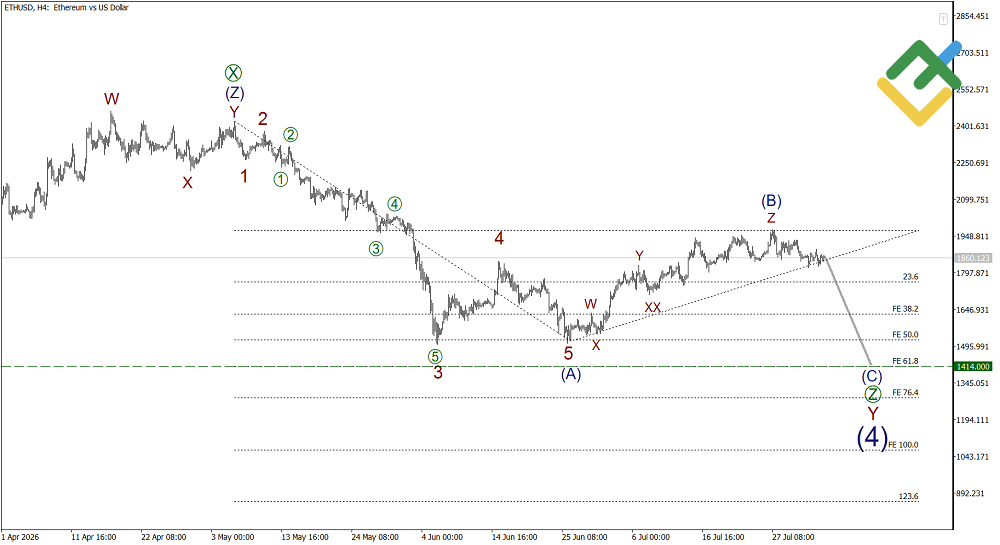Click the 1797.871 price axis value
Screen dimensions: 1000x545
[x=972, y=273]
